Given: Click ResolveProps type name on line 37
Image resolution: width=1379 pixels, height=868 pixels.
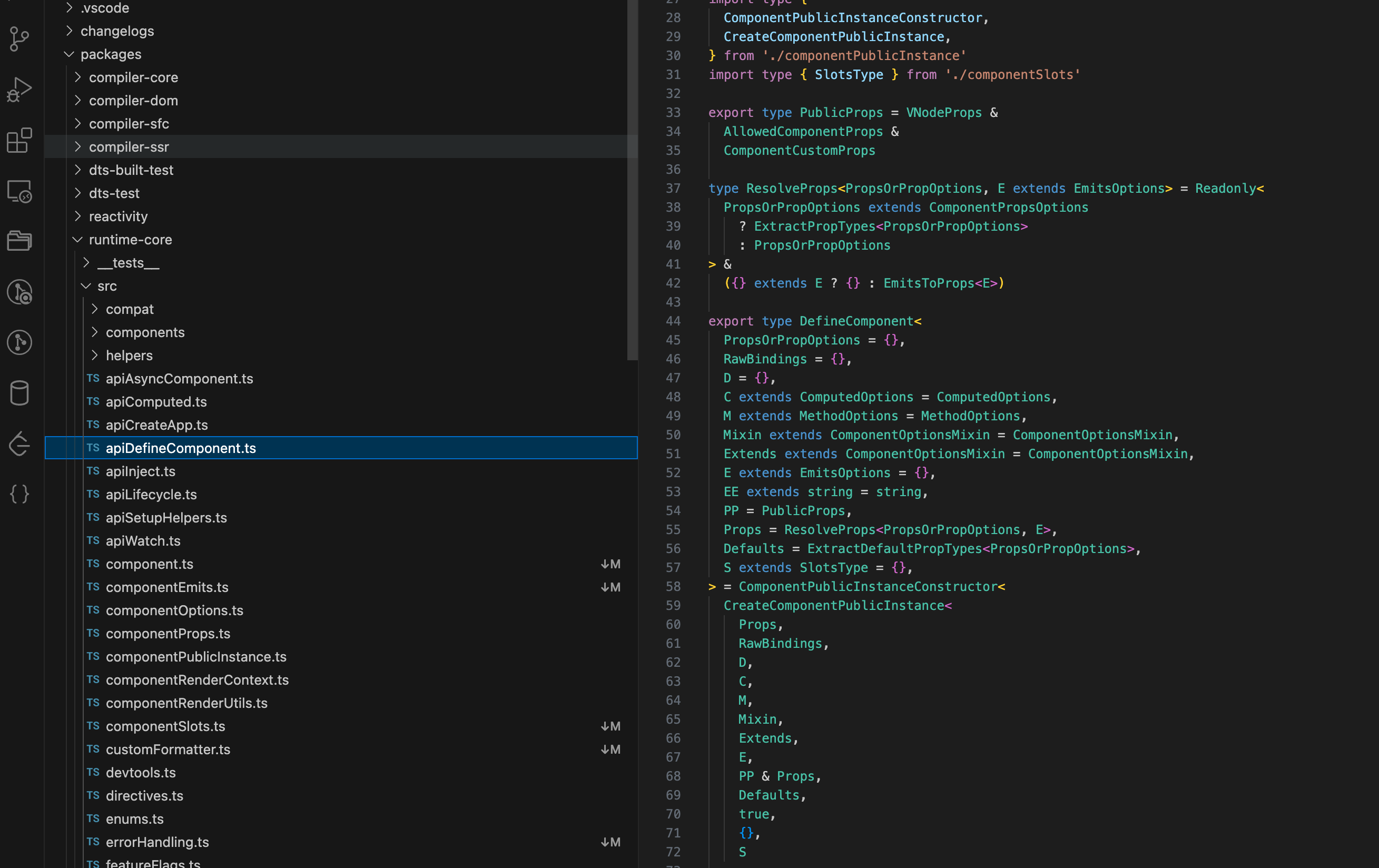Looking at the screenshot, I should 792,189.
